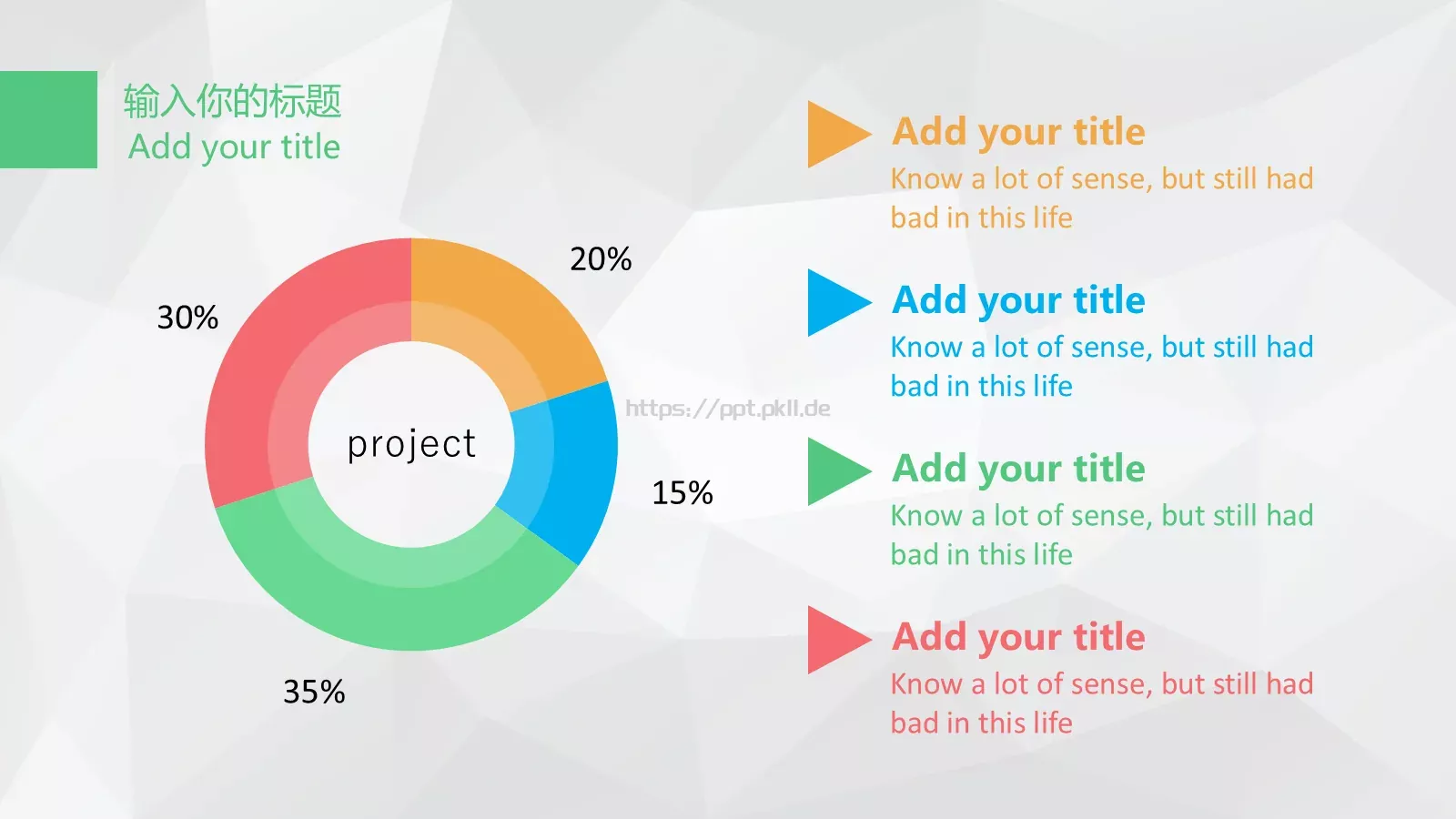Open the https://ppt.pkll.de watermark link

728,409
